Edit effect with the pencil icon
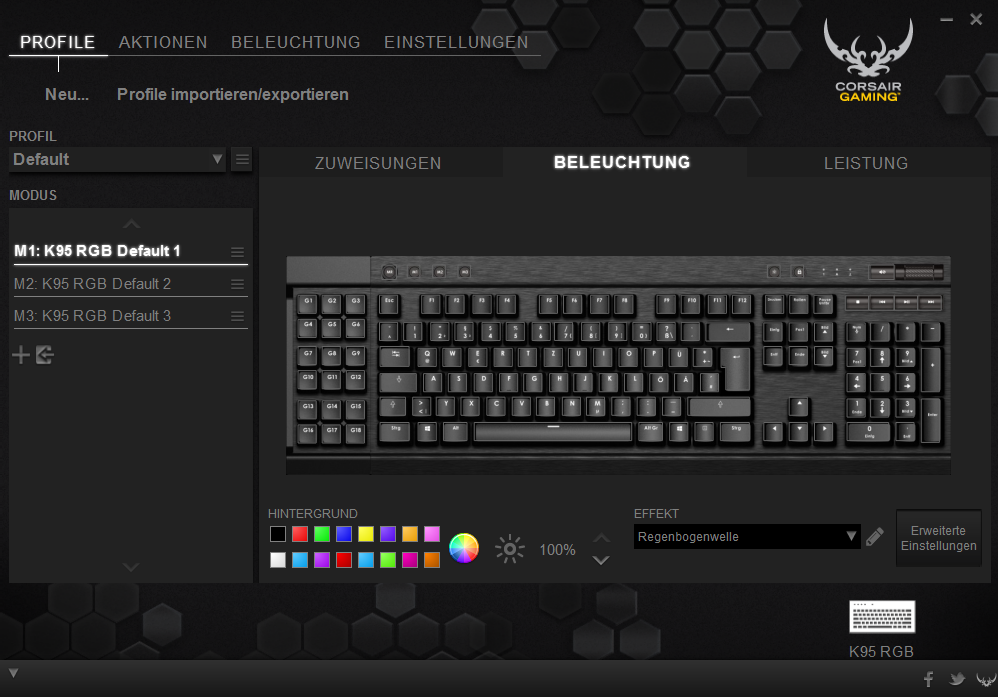 pos(875,537)
